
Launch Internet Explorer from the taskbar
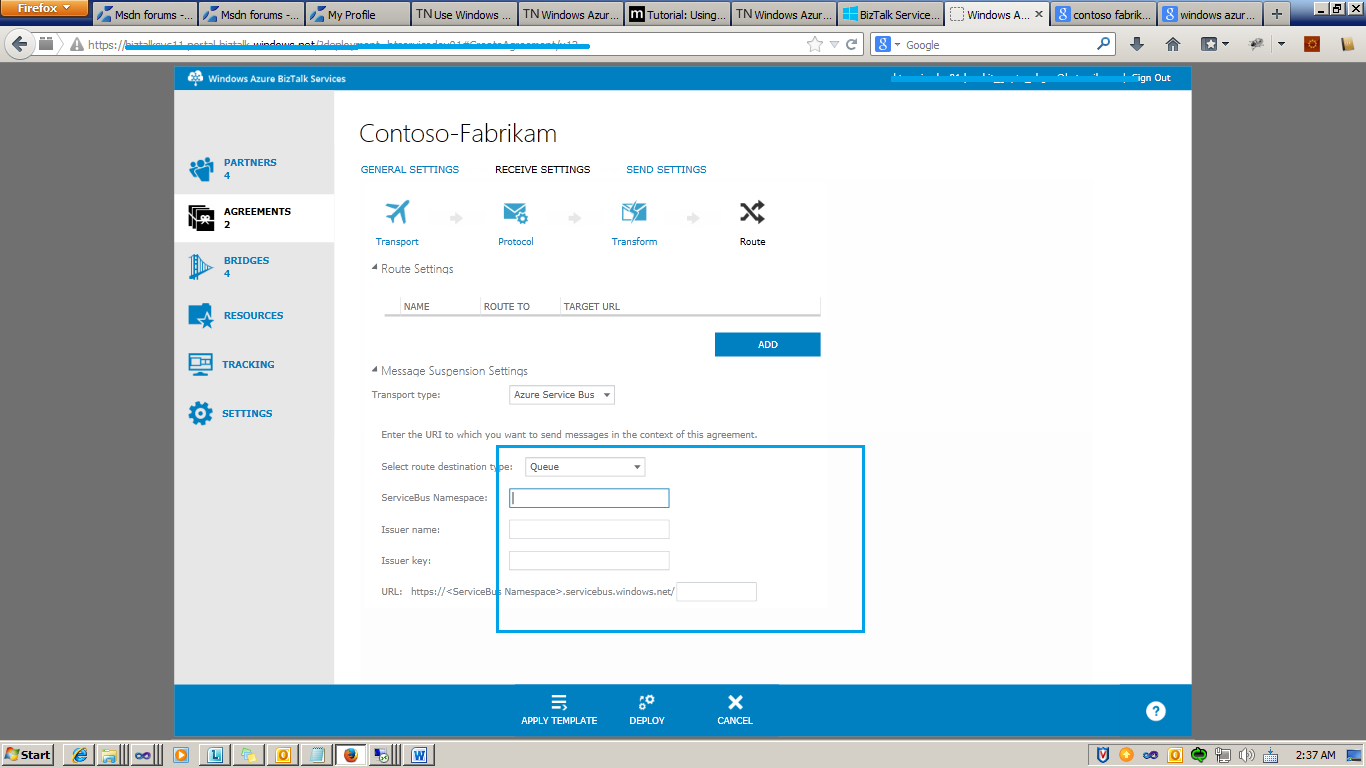pos(79,755)
